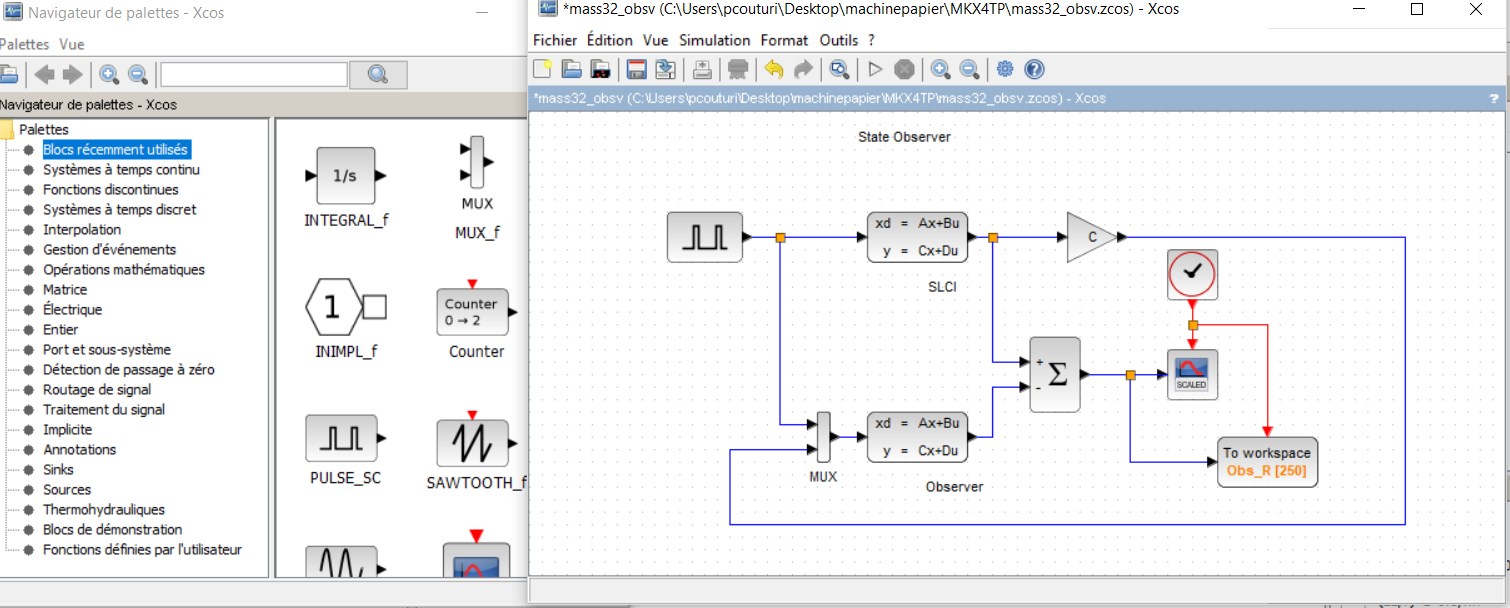1510x608 pixels.
Task: Open a diagram file in Xcos editor
Action: [571, 69]
